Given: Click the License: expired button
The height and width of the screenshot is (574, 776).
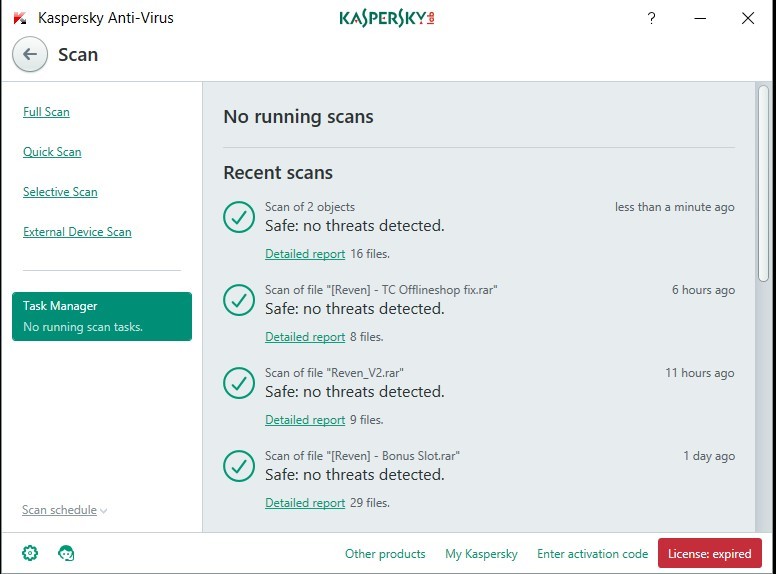Looking at the screenshot, I should [710, 553].
